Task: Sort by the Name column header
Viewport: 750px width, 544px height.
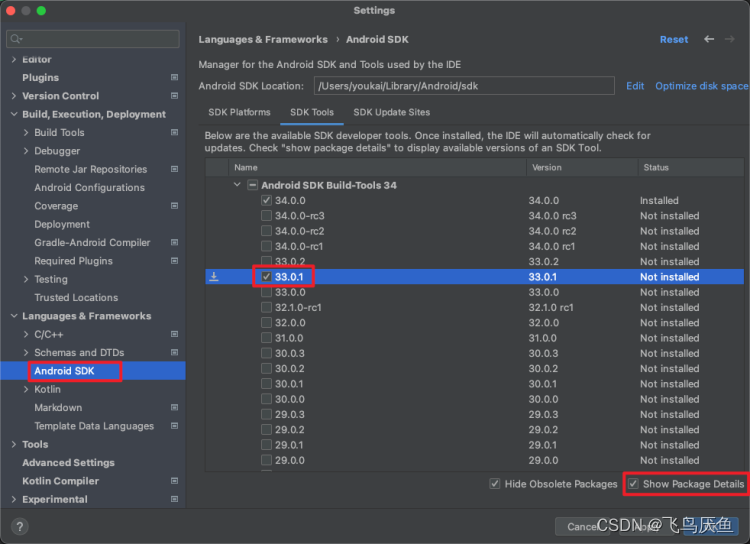Action: (377, 167)
